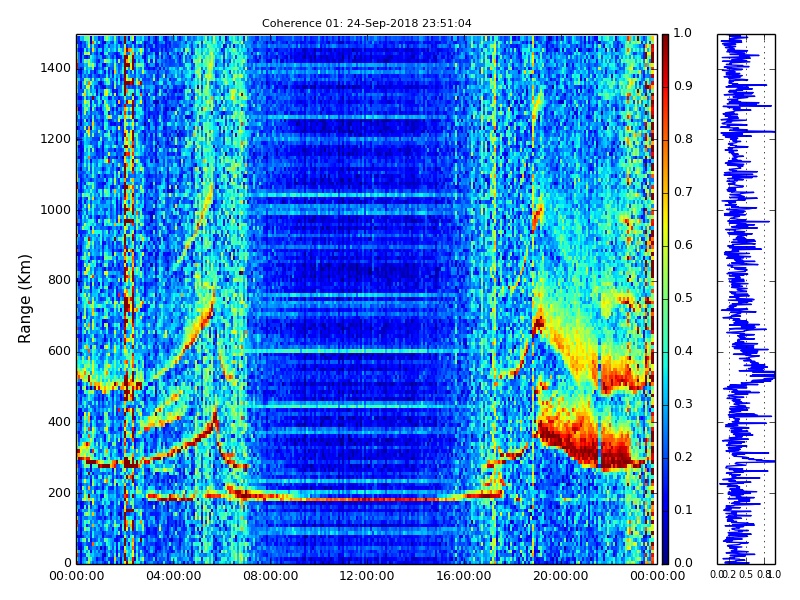Click the 1400 range tick label
This screenshot has height=600, width=800.
55,68
